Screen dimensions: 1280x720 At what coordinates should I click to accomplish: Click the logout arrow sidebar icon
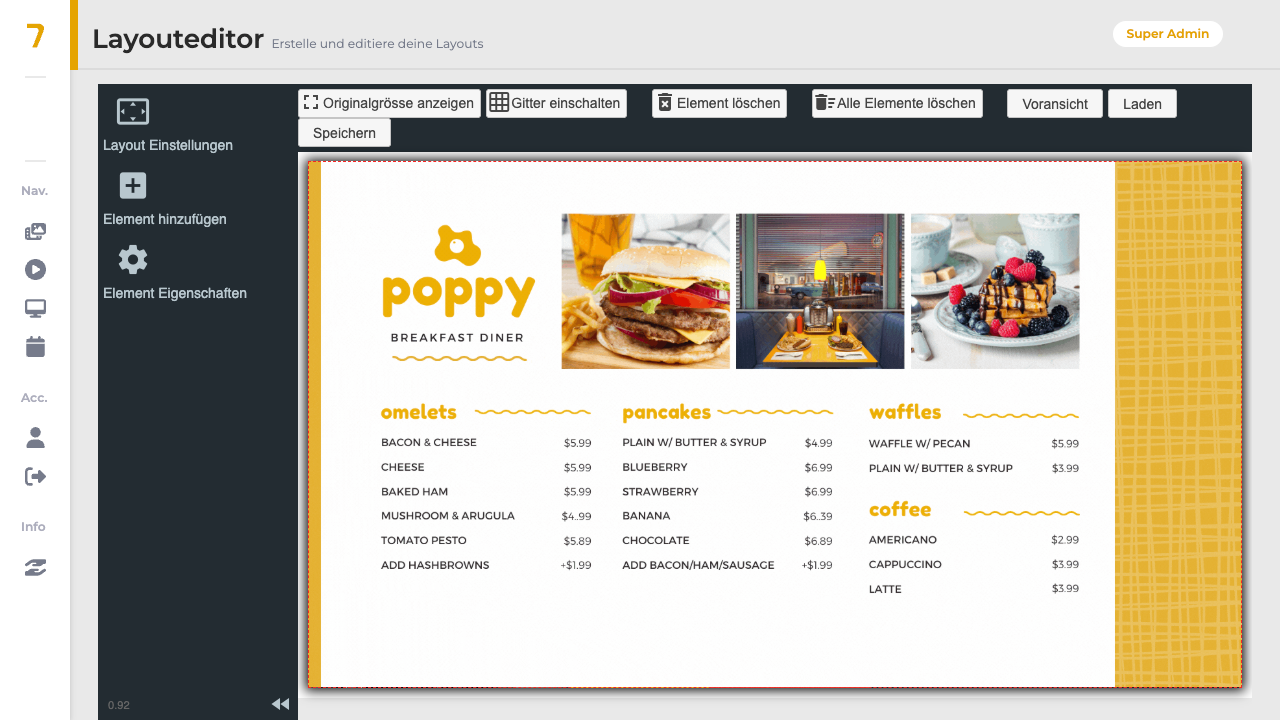point(35,476)
